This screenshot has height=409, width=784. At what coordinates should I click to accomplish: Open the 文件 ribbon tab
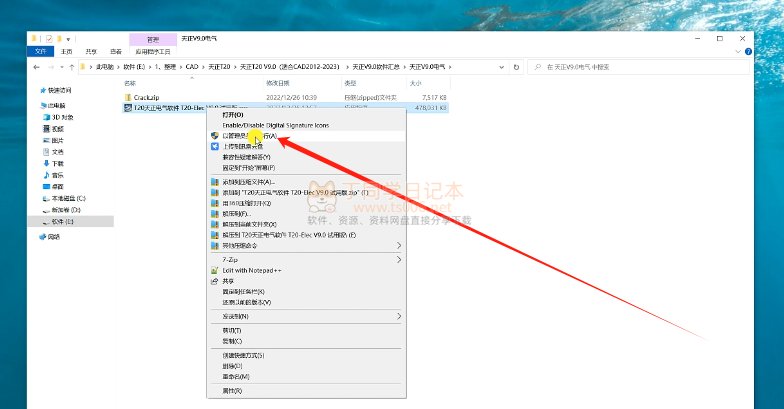(x=40, y=52)
